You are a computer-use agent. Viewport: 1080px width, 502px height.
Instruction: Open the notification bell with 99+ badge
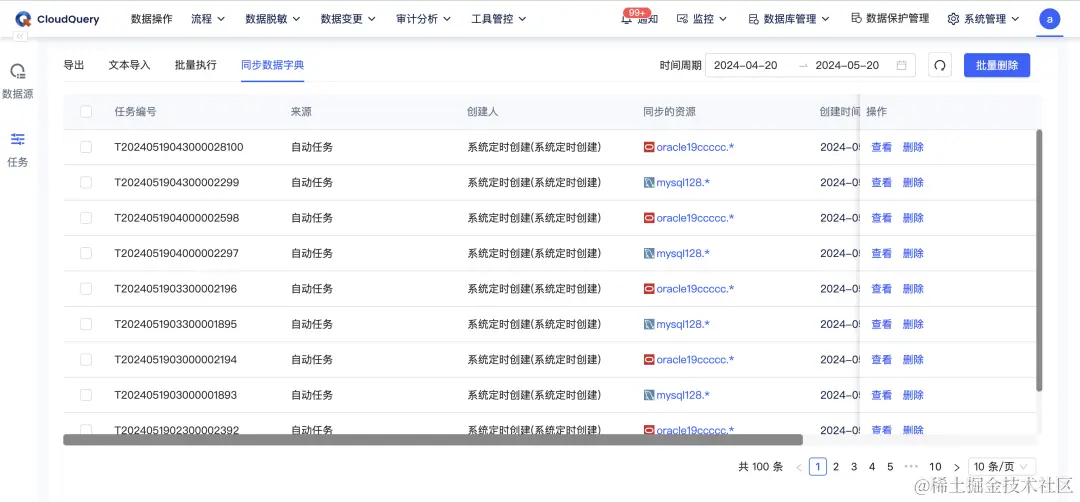[625, 19]
